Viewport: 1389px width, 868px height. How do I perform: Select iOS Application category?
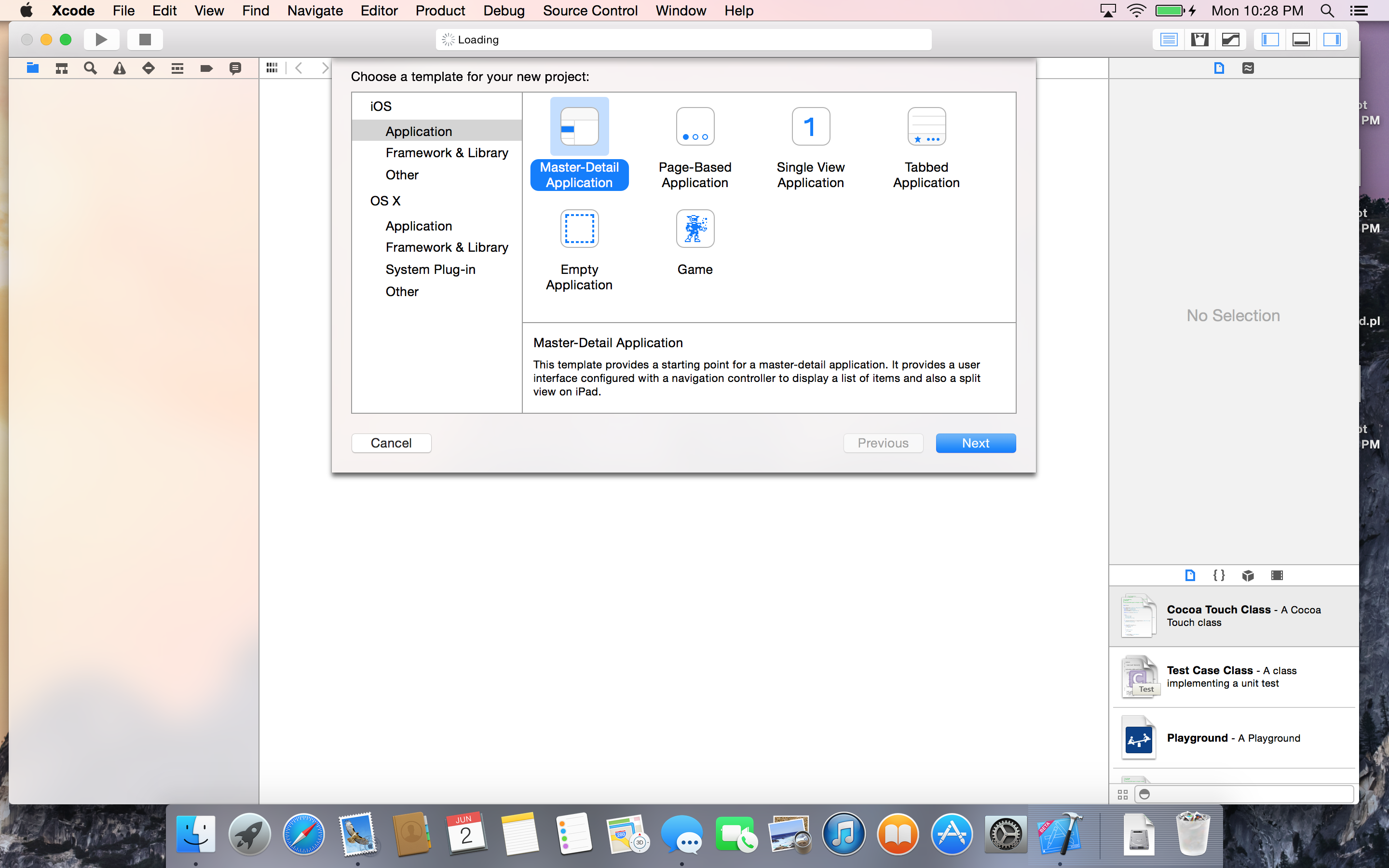[x=436, y=131]
